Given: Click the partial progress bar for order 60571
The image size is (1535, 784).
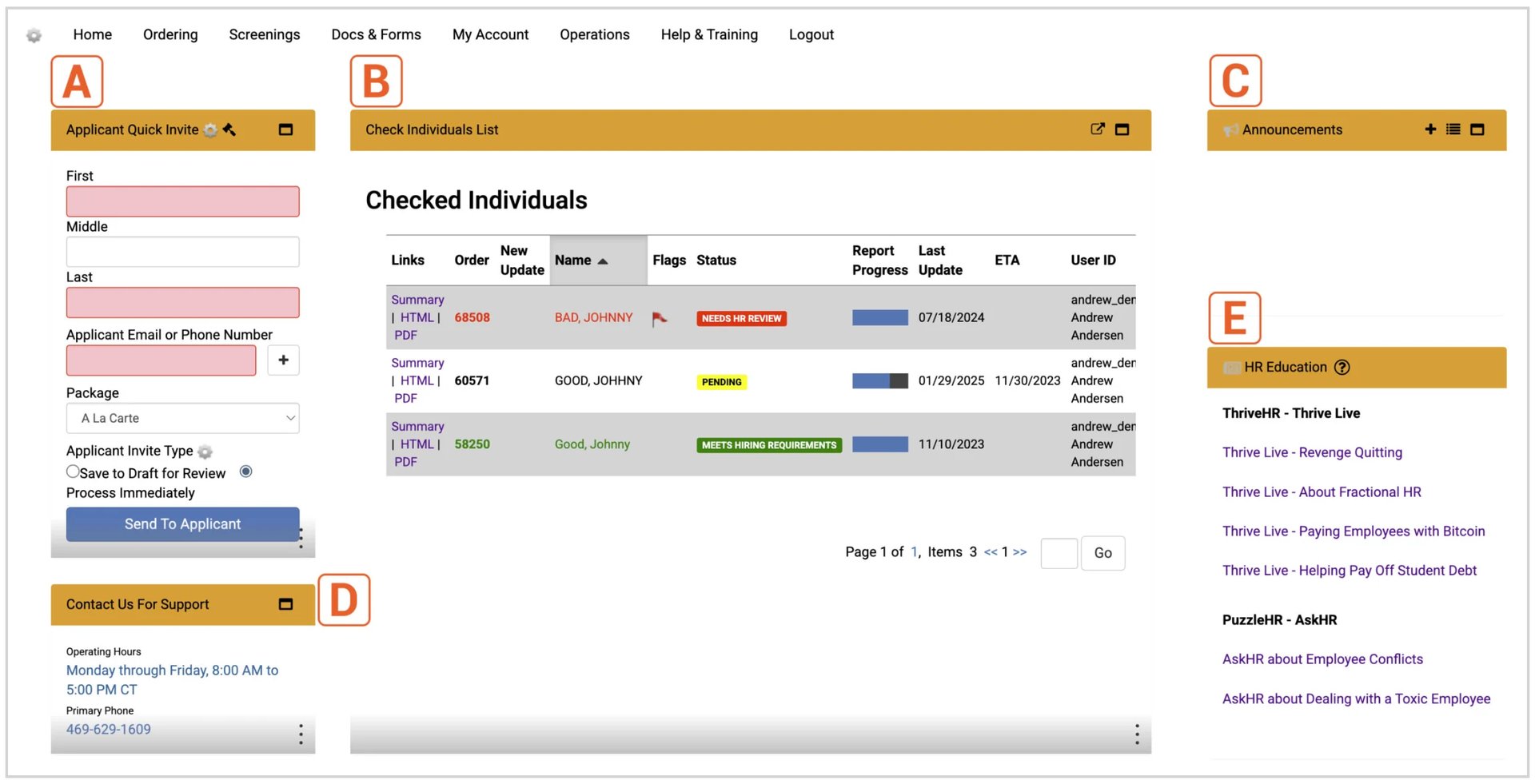Looking at the screenshot, I should (879, 381).
